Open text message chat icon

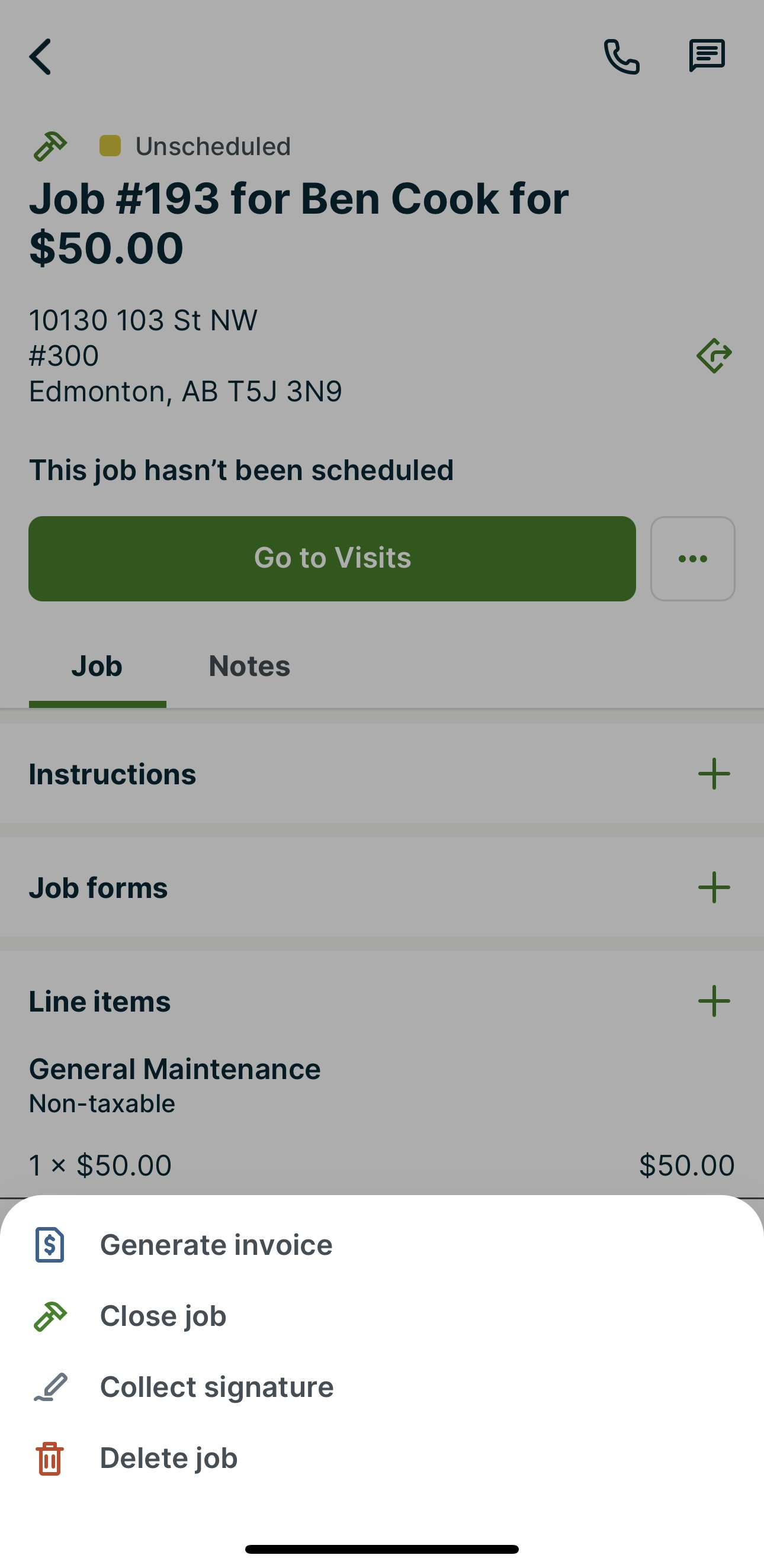point(707,56)
